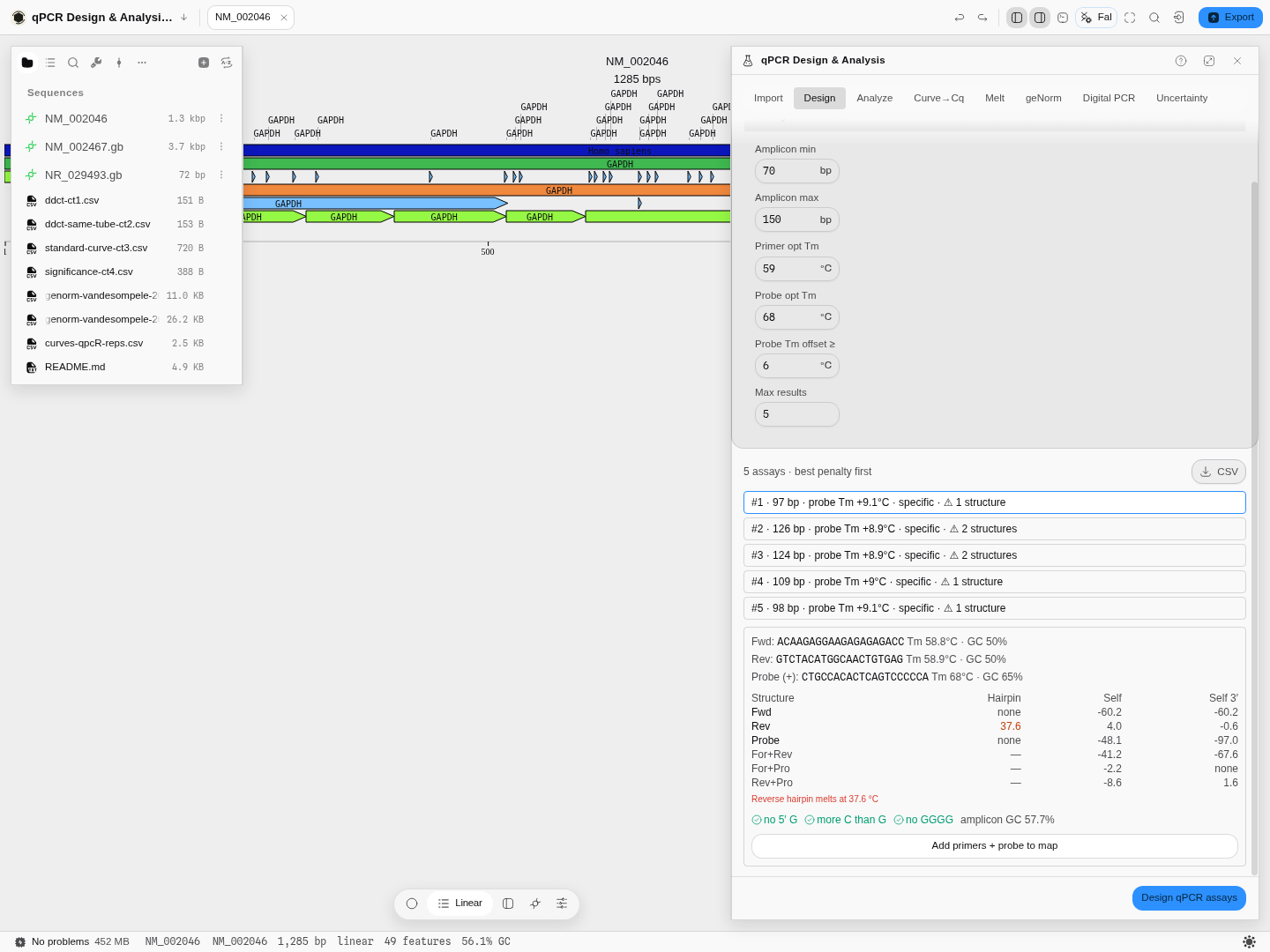Click the redo arrow in top toolbar
The height and width of the screenshot is (952, 1270).
tap(982, 18)
